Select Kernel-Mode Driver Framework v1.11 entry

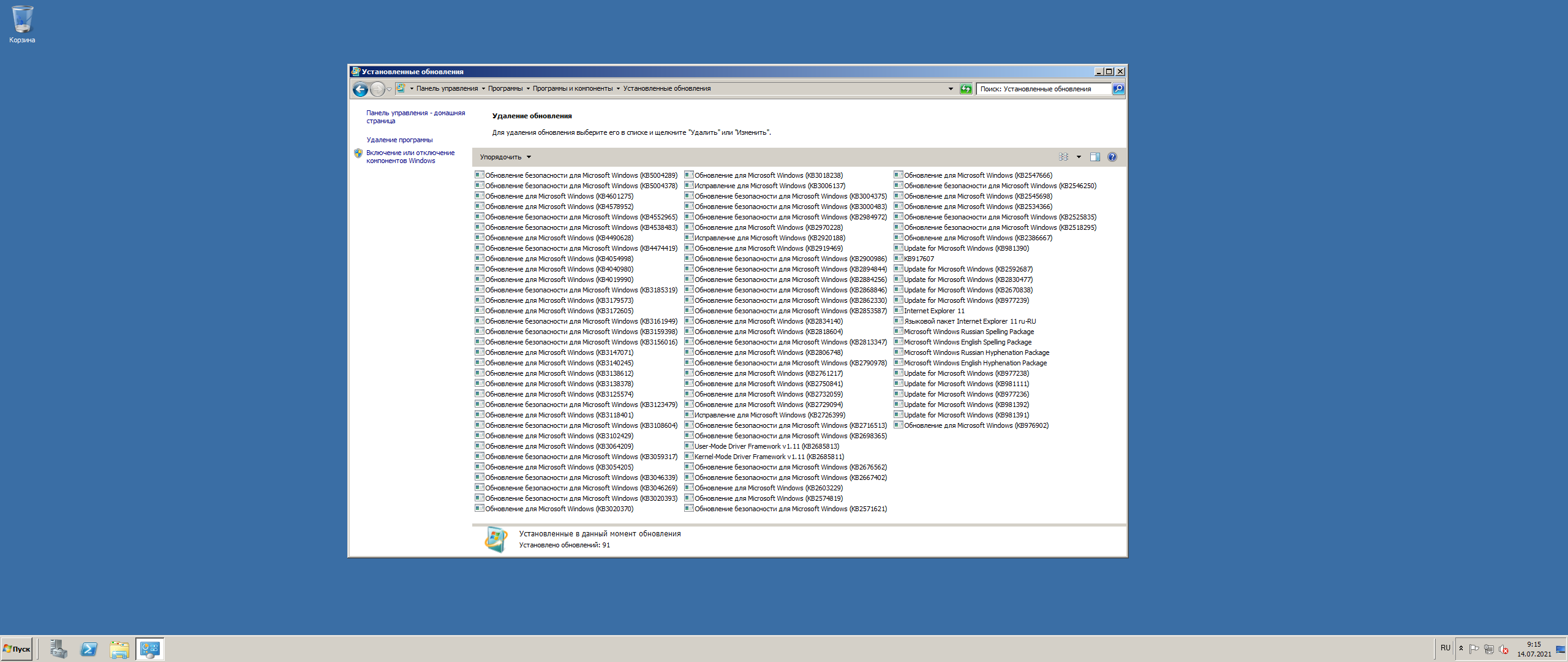(x=764, y=457)
